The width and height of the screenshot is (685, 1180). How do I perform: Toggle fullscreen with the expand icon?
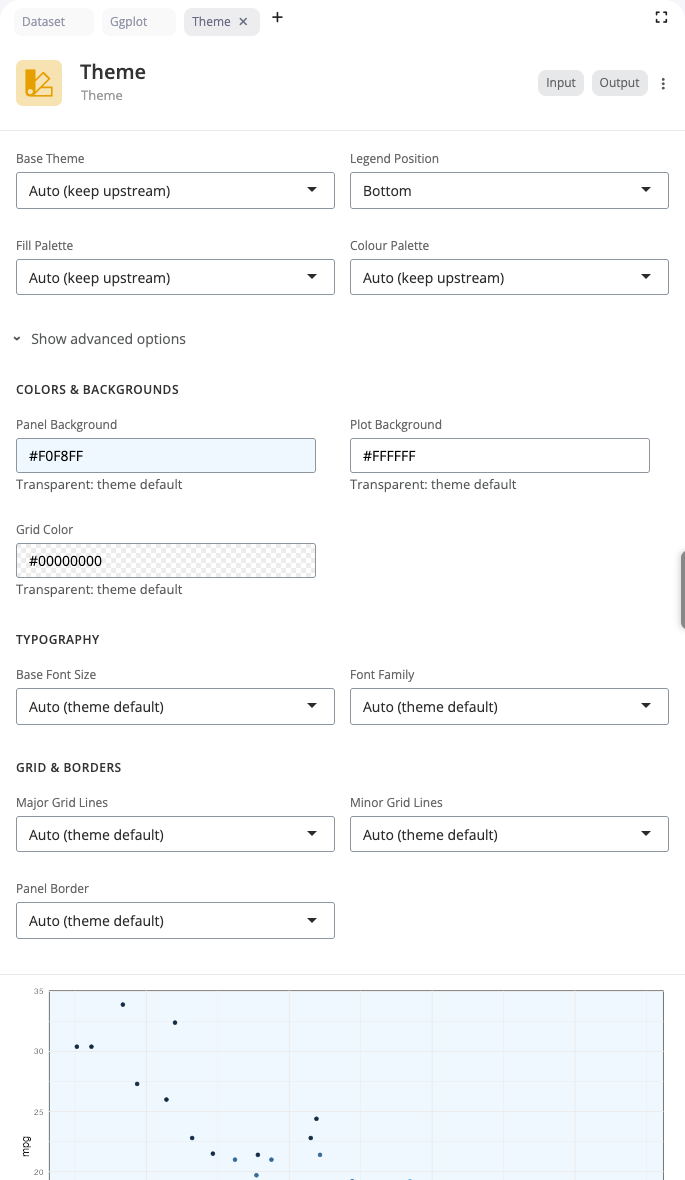[x=661, y=17]
